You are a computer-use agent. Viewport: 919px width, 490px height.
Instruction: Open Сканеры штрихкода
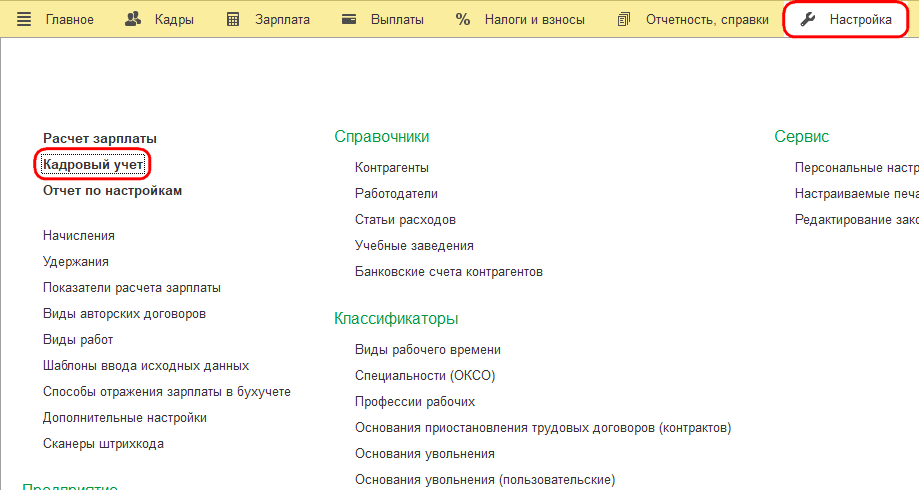(x=103, y=444)
